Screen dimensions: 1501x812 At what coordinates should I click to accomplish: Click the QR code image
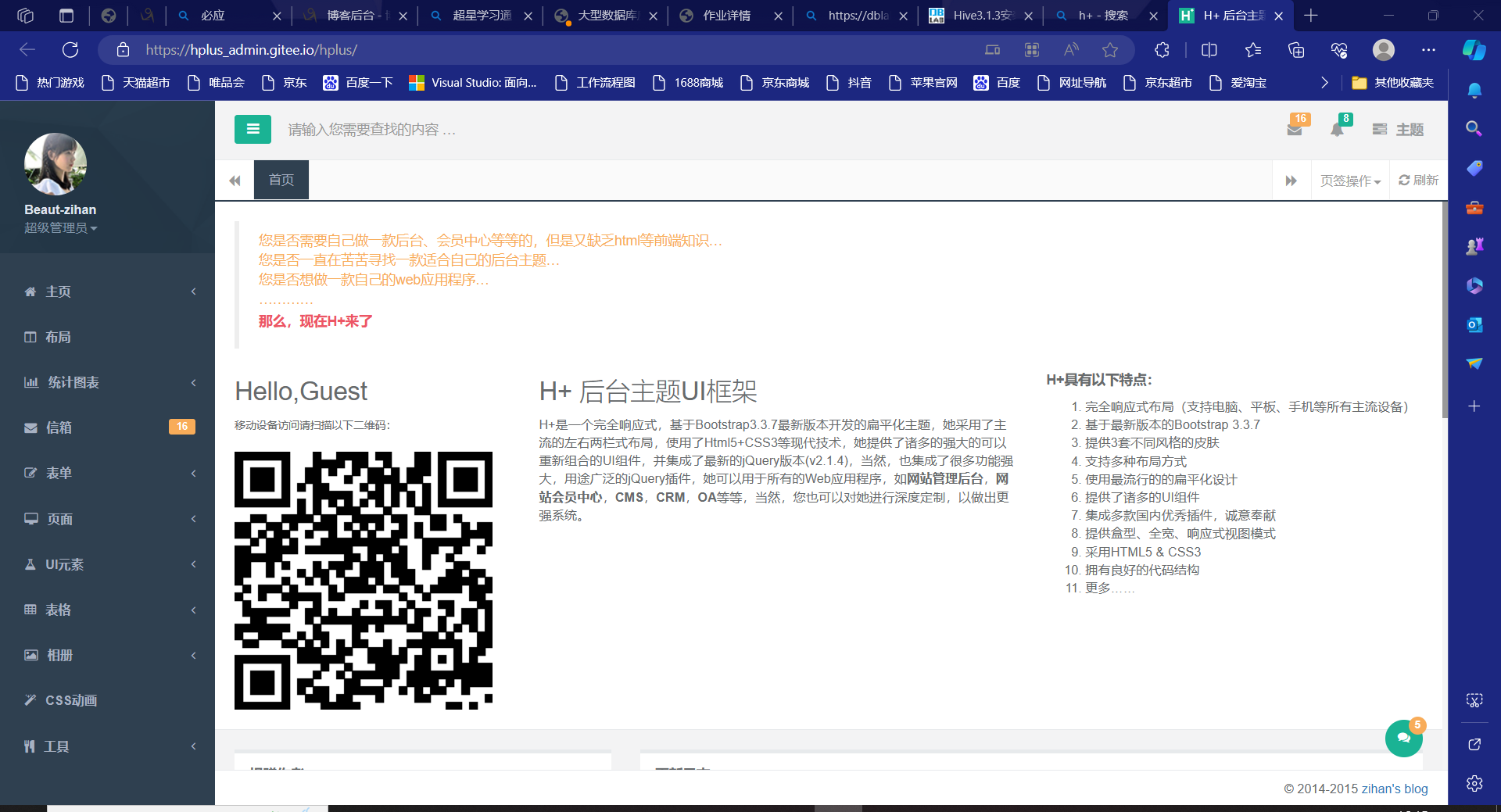click(x=364, y=581)
